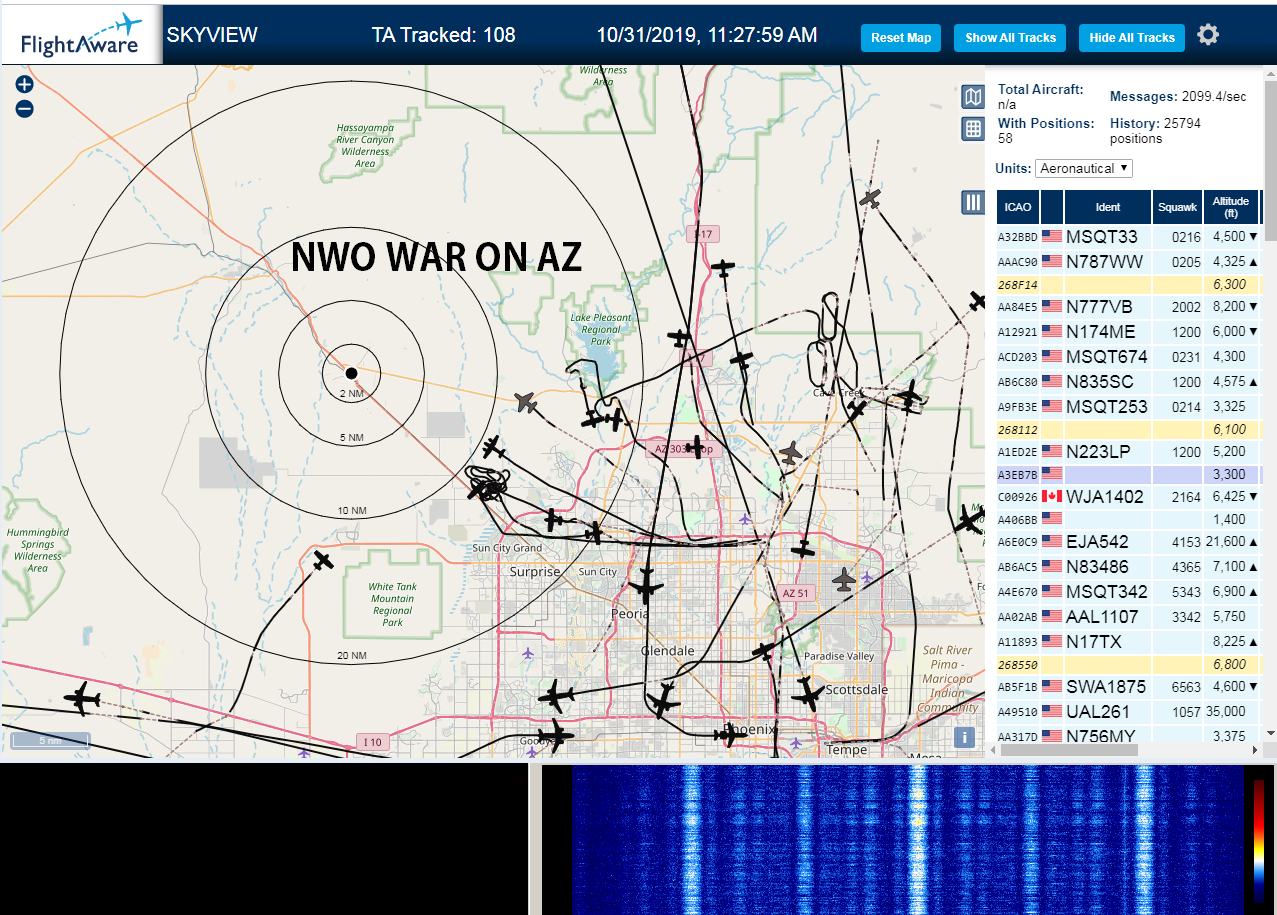Sort table by ICAO column header

[1018, 207]
